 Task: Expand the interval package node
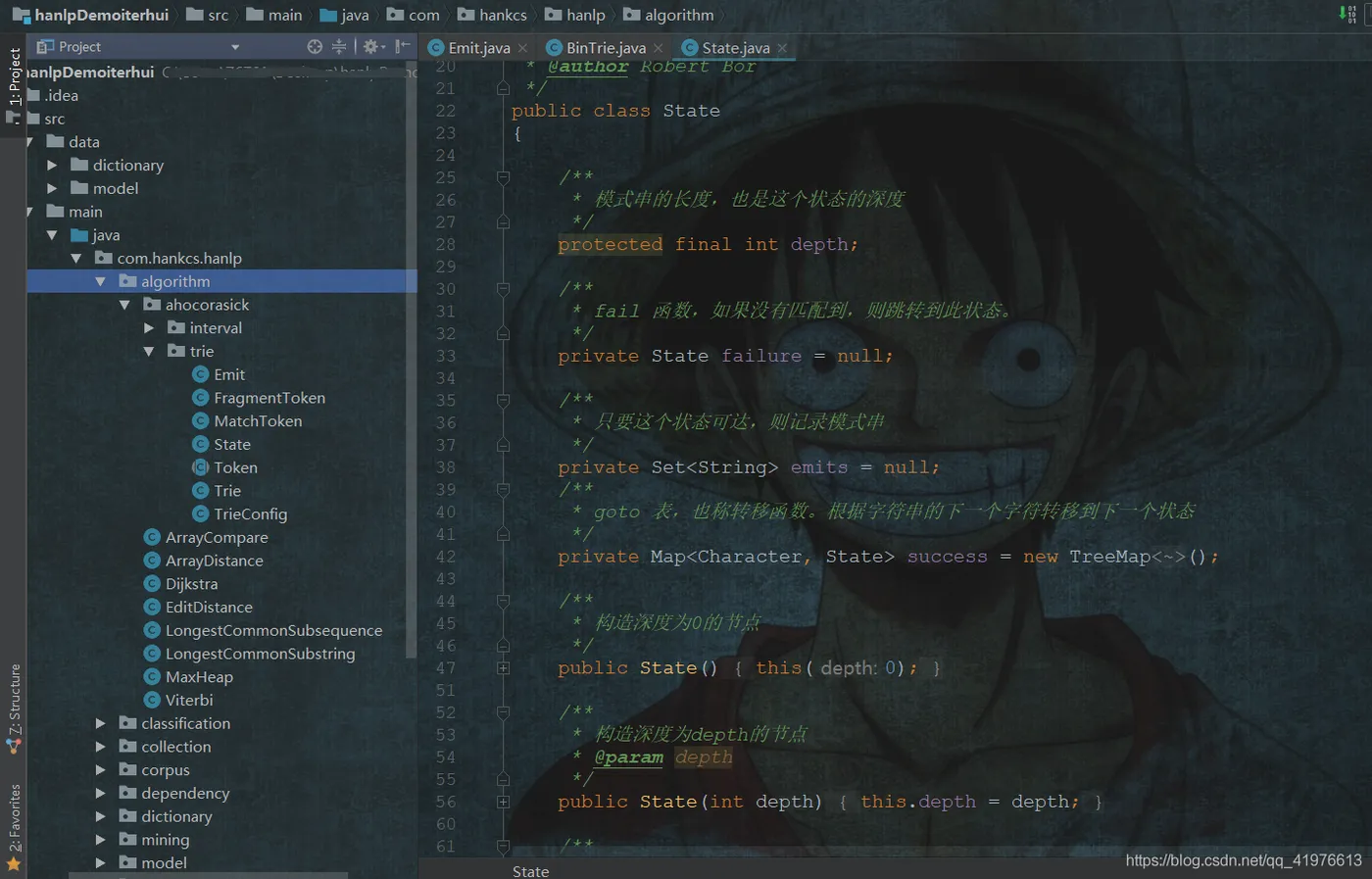tap(149, 328)
